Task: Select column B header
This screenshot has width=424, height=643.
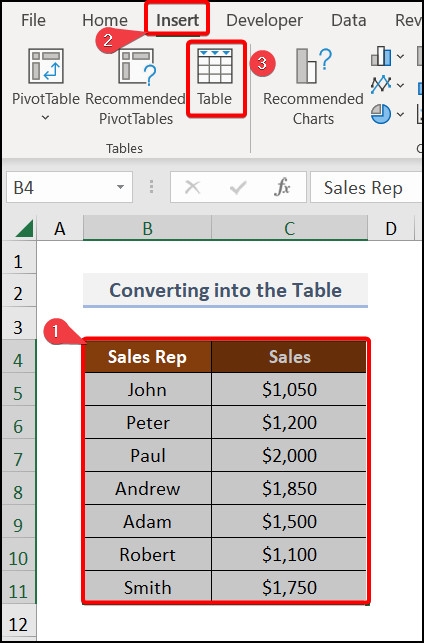Action: pyautogui.click(x=148, y=228)
